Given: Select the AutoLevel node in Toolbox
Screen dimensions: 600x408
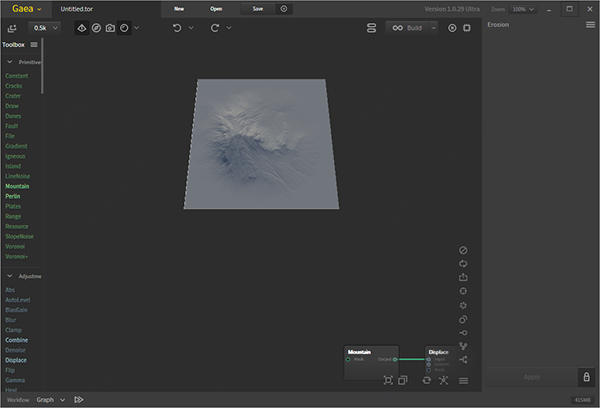Looking at the screenshot, I should (18, 300).
